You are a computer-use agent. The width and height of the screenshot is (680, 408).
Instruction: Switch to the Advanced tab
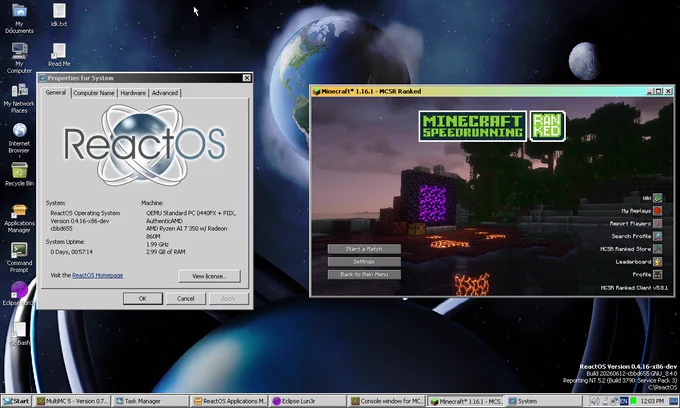point(165,93)
